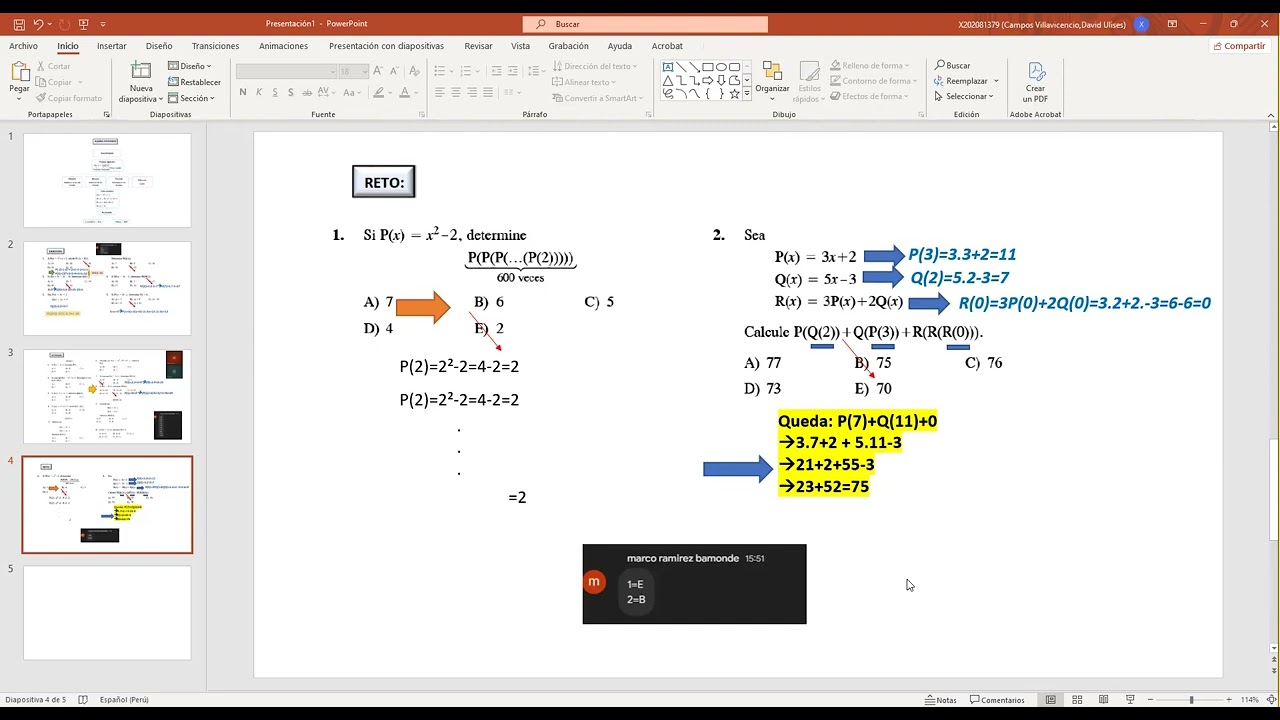Image resolution: width=1280 pixels, height=720 pixels.
Task: Click Buscar in Edición group
Action: 953,66
